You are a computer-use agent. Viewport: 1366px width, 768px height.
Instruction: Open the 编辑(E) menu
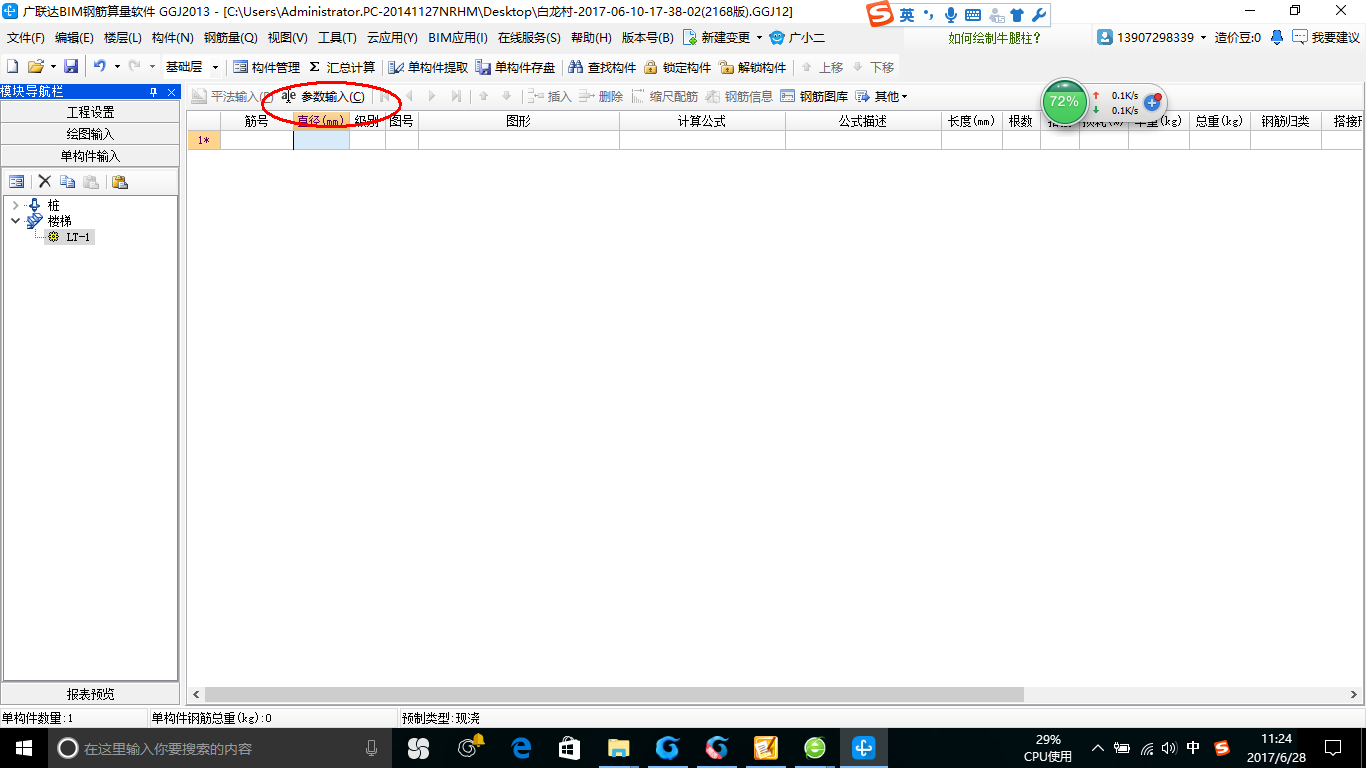(x=74, y=38)
